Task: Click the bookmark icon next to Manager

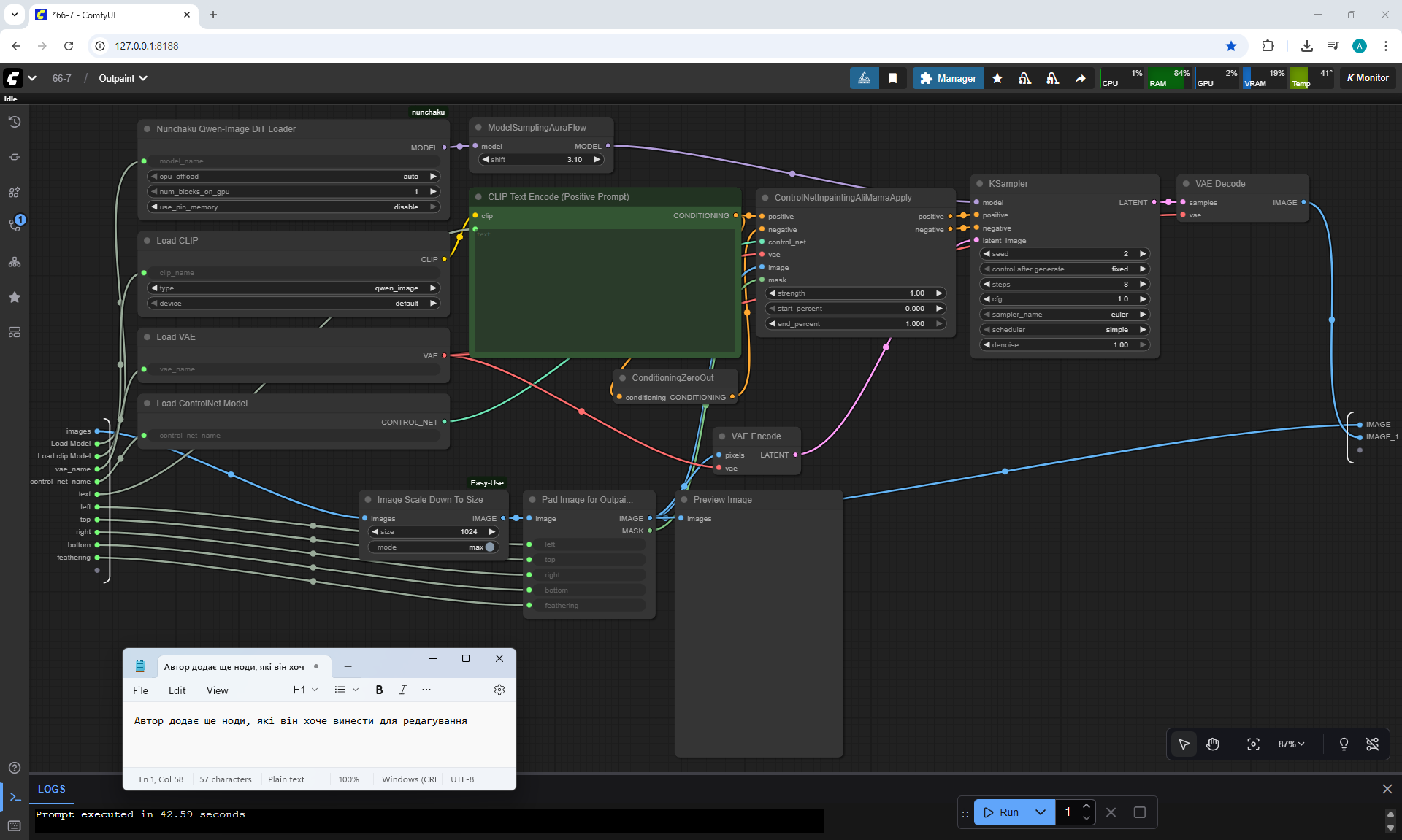Action: [x=892, y=78]
